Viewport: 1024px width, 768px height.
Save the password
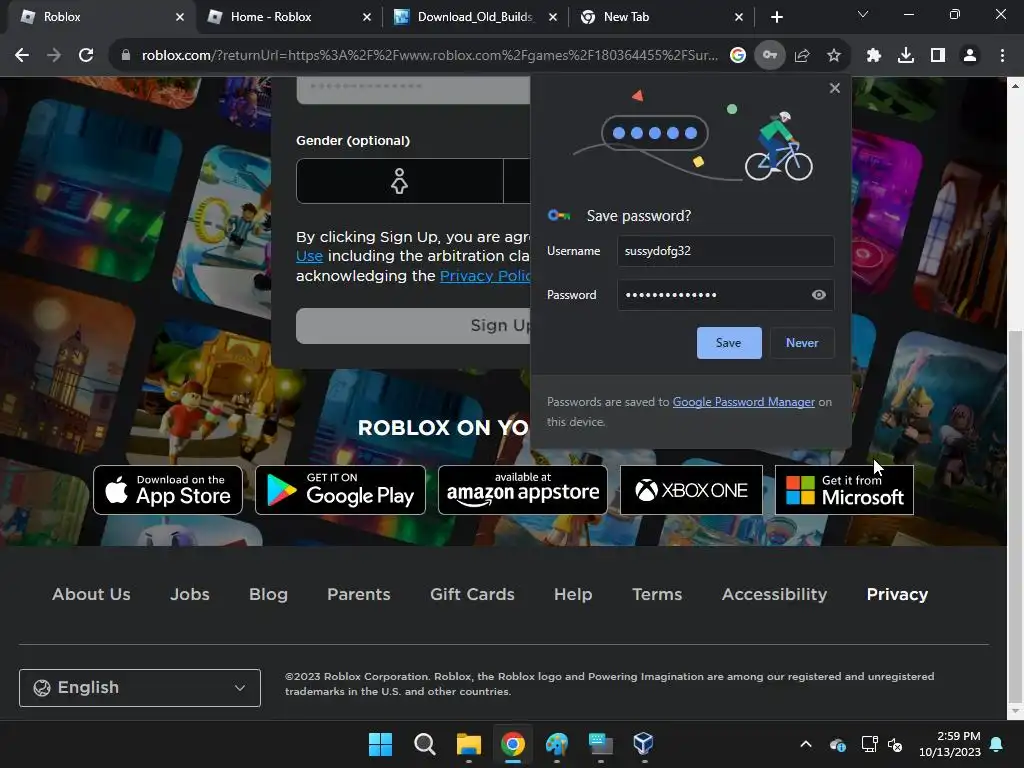click(x=729, y=343)
